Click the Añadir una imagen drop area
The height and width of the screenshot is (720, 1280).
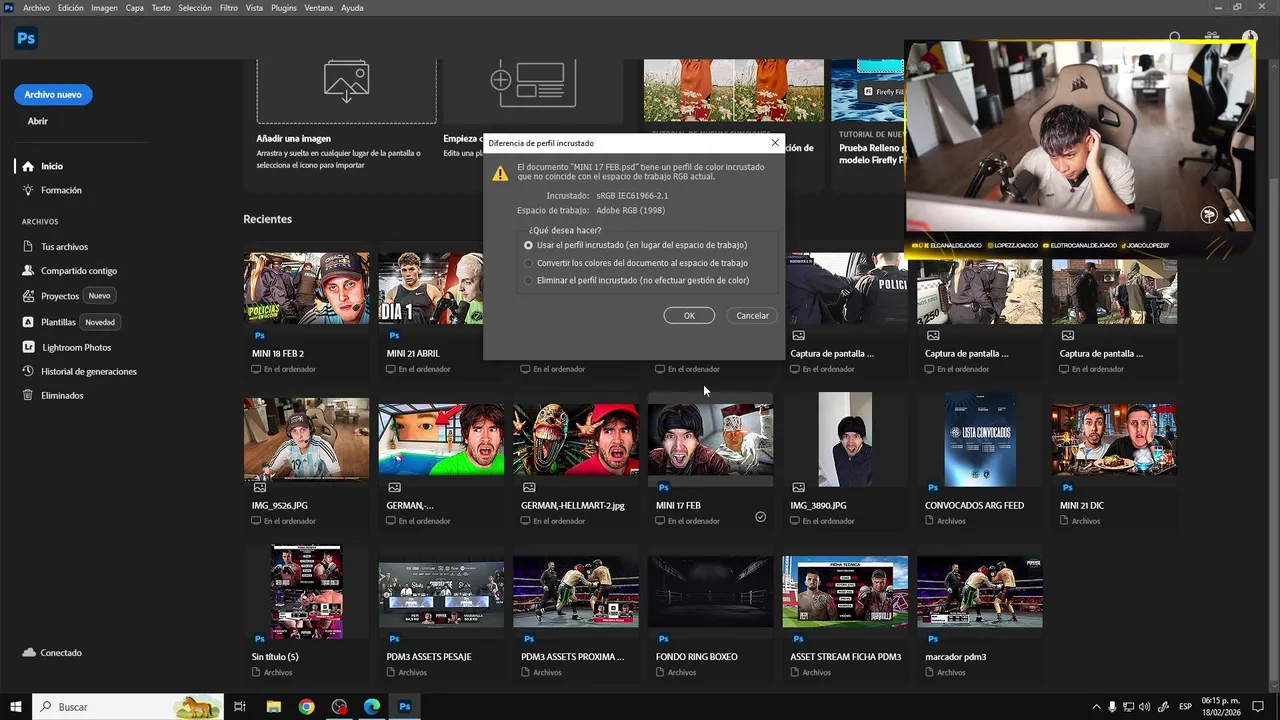pyautogui.click(x=346, y=90)
